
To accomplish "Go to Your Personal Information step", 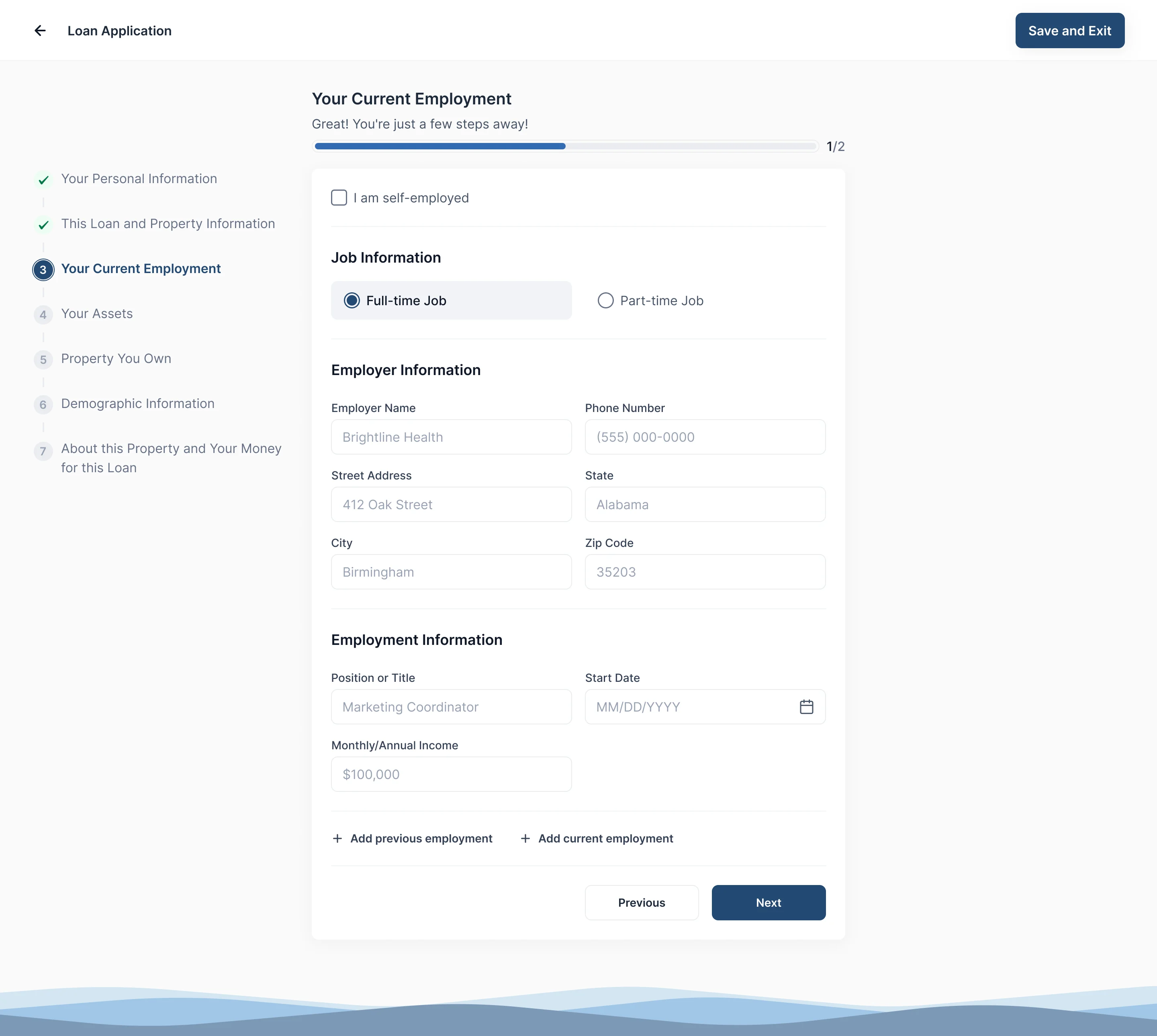I will 139,179.
